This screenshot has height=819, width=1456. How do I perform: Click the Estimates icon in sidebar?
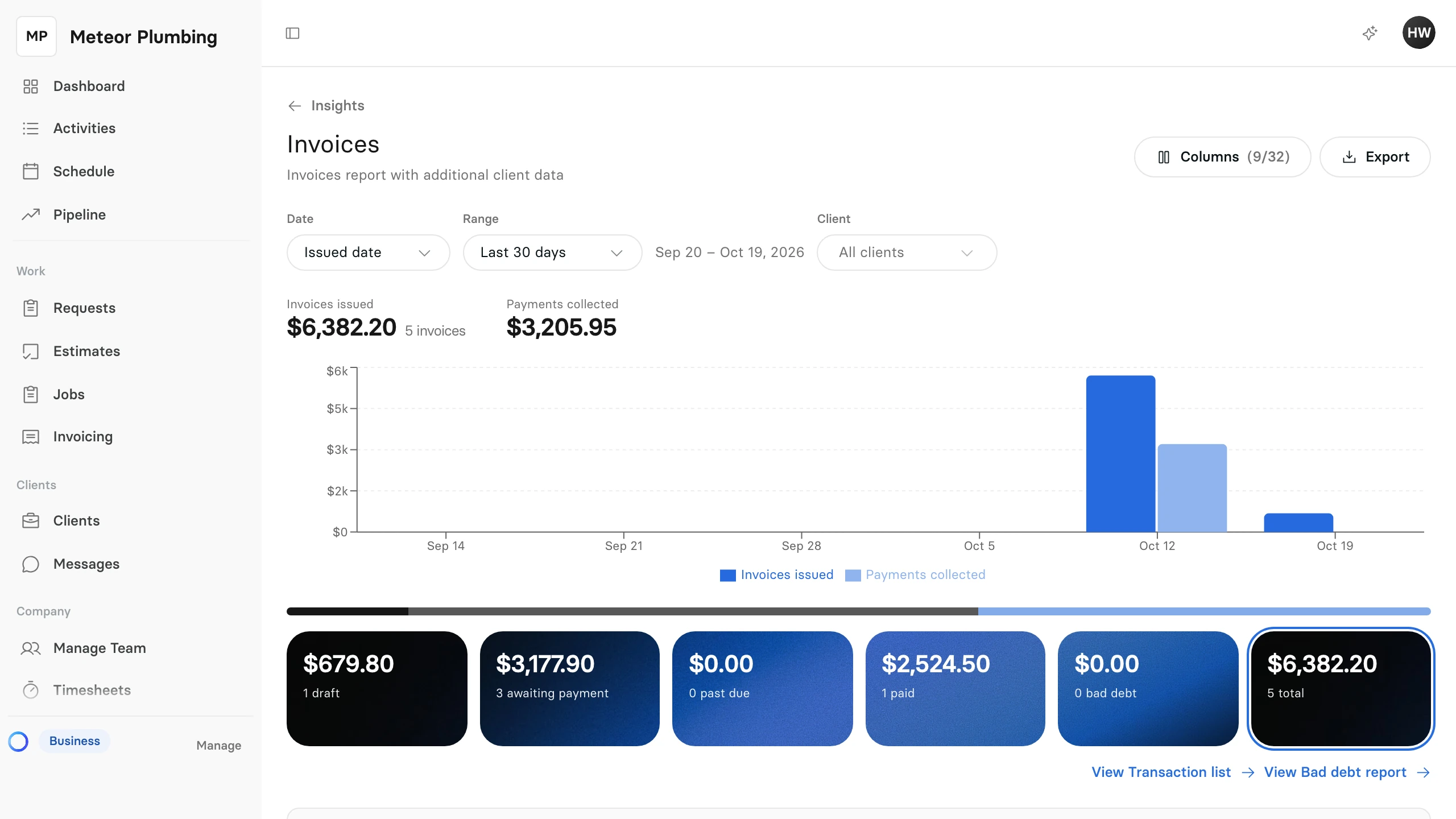(30, 351)
